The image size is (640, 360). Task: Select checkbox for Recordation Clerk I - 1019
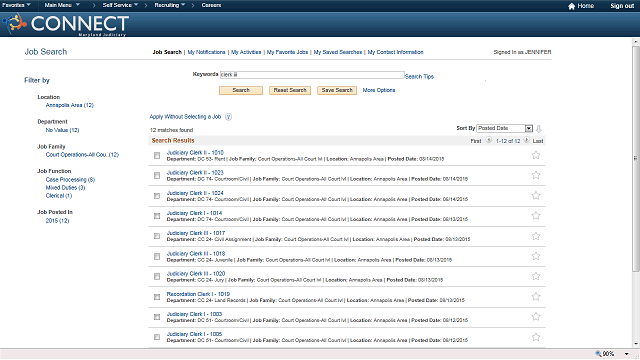[x=157, y=297]
